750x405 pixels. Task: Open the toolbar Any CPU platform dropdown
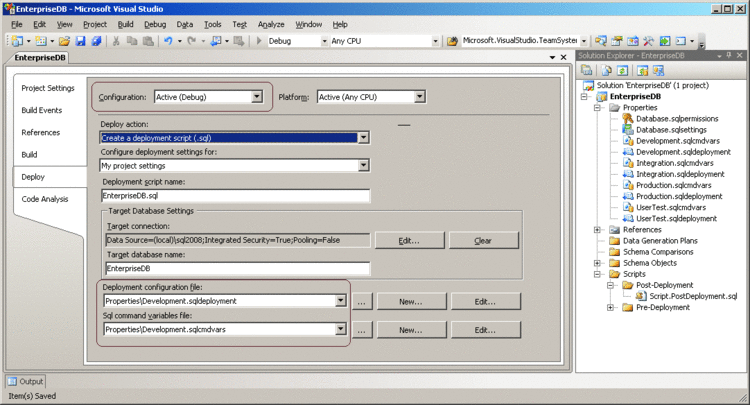[435, 41]
